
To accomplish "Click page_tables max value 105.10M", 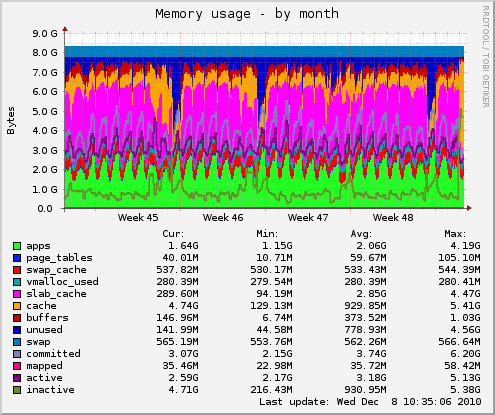I will click(x=459, y=258).
